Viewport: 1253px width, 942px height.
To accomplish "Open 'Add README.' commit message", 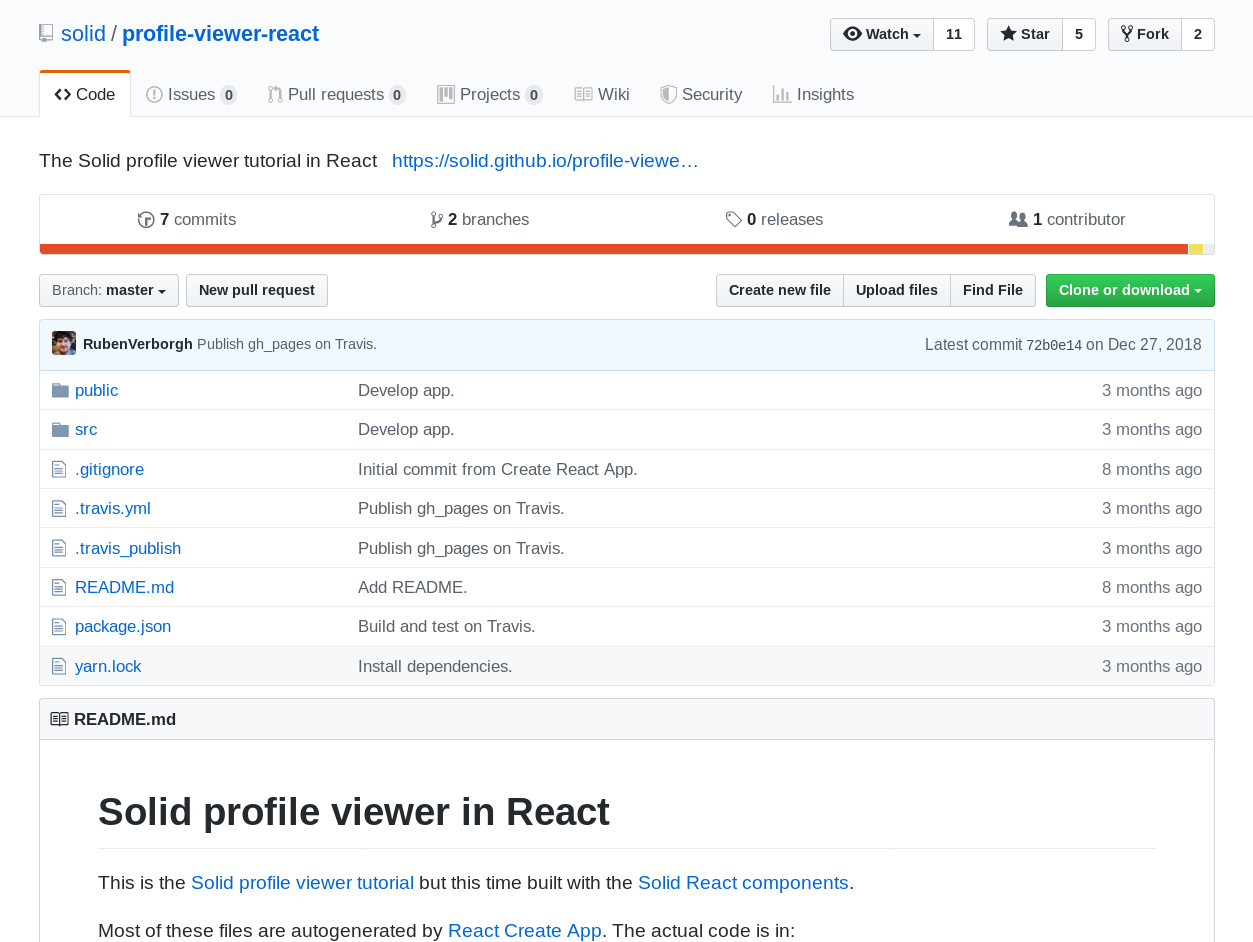I will pyautogui.click(x=413, y=587).
